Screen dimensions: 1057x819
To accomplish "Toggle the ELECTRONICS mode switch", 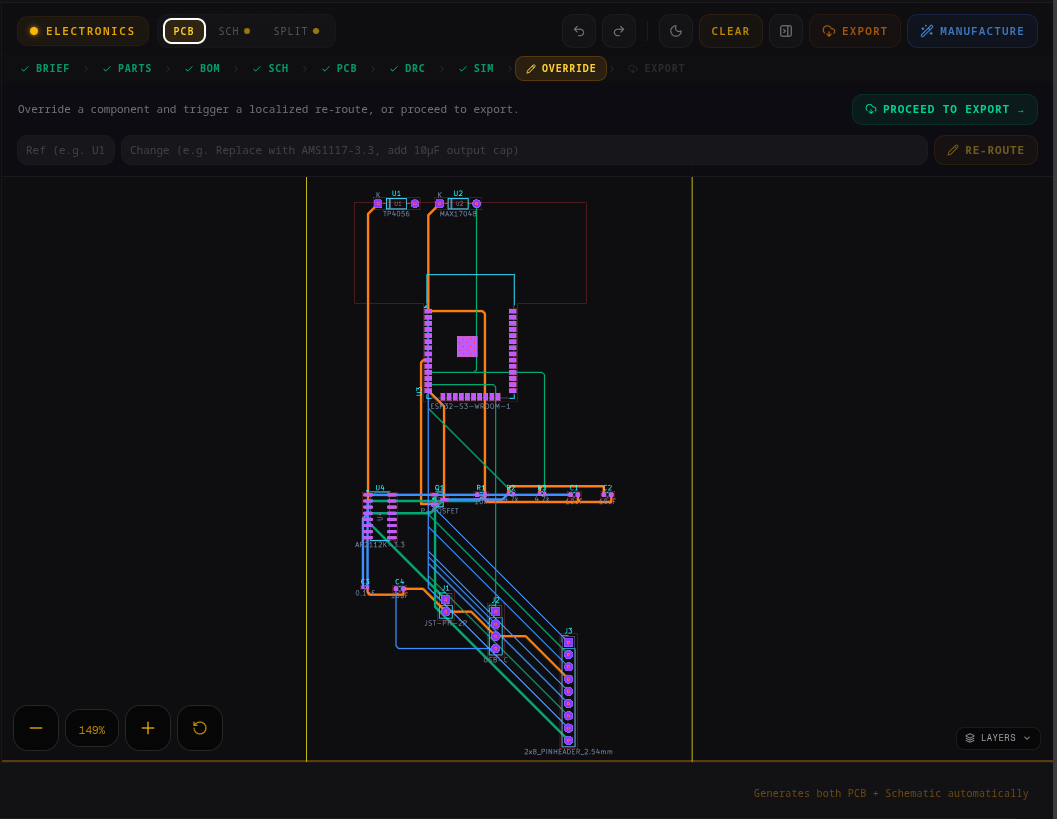I will tap(83, 31).
